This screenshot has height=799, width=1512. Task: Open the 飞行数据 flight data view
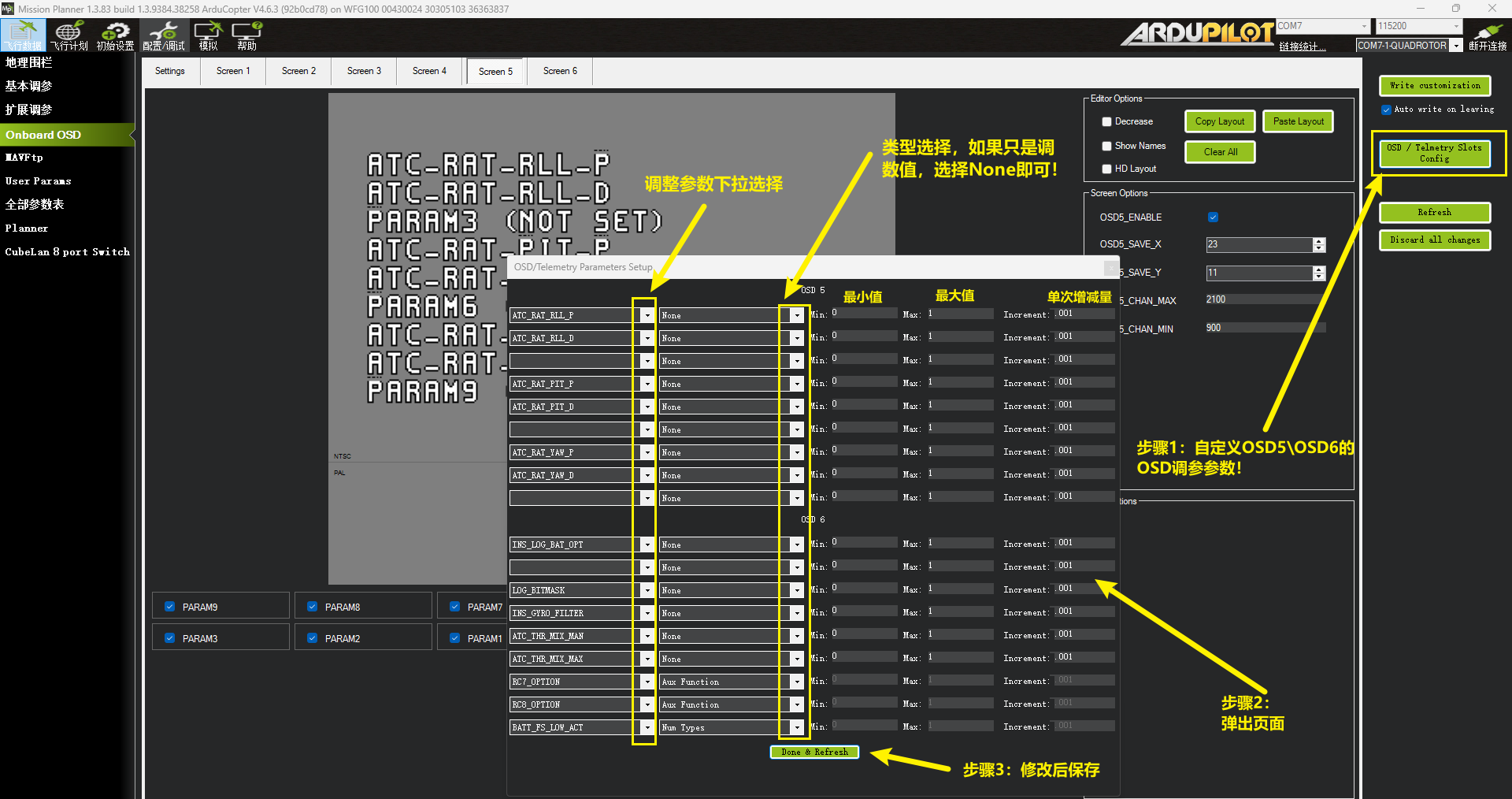tap(24, 35)
